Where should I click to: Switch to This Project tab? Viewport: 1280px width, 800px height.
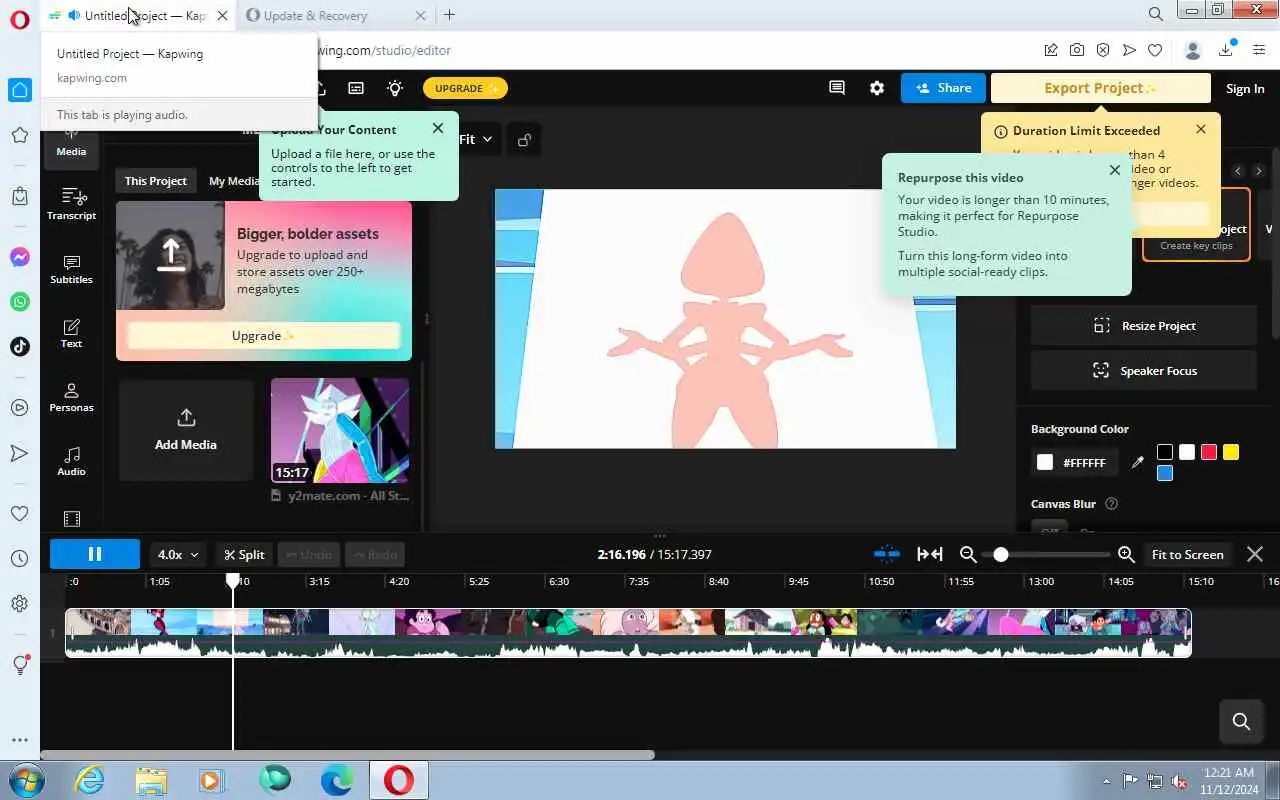(x=155, y=181)
